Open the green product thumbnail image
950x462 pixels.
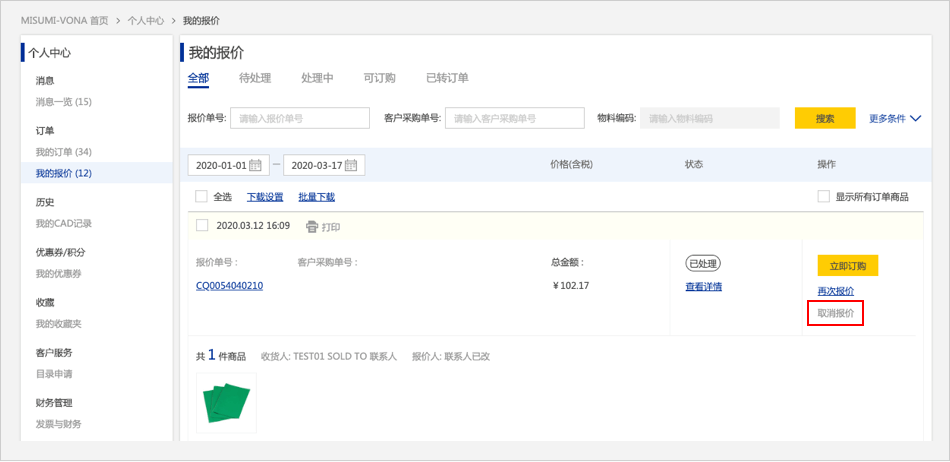click(x=226, y=403)
